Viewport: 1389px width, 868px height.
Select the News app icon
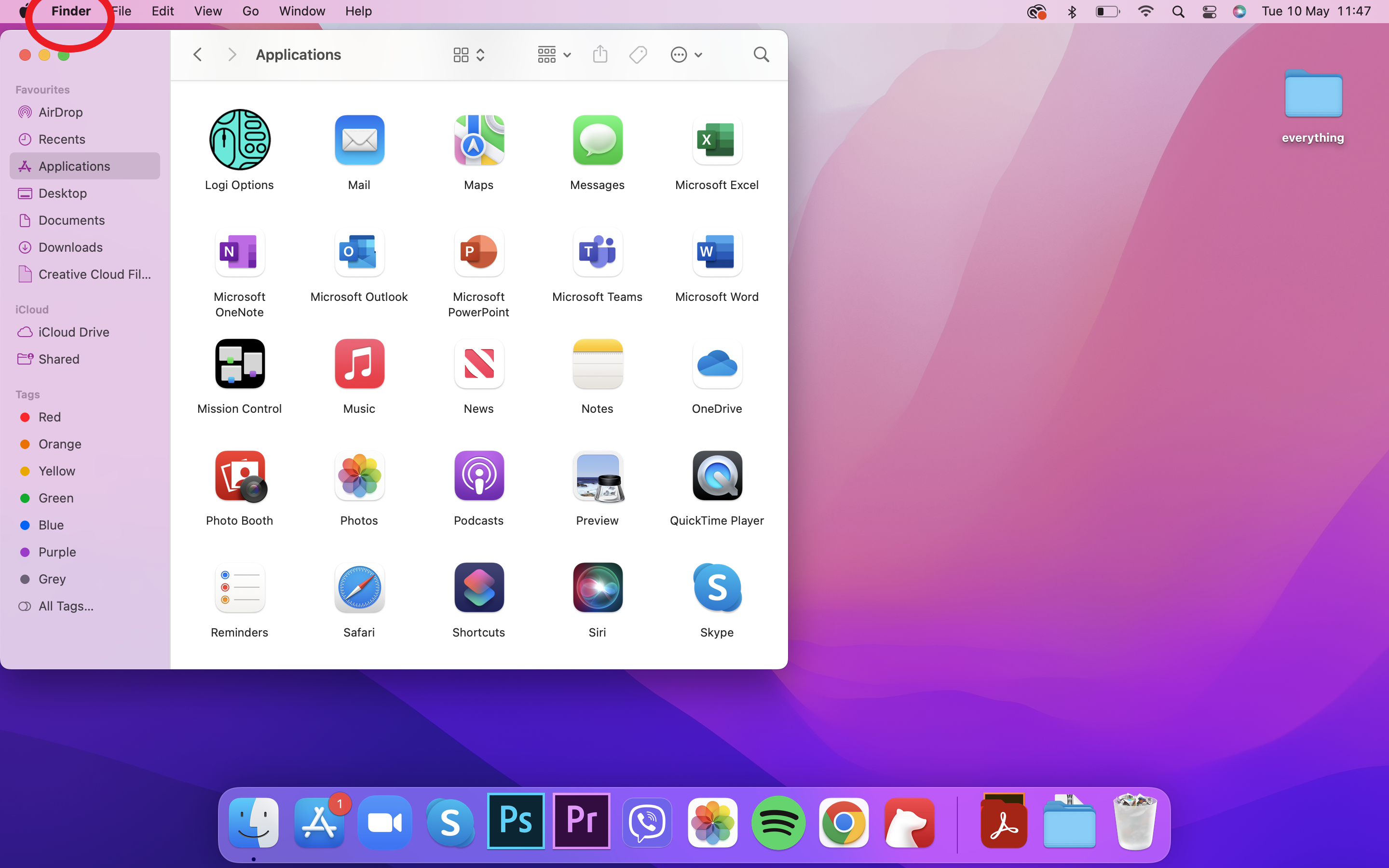point(479,364)
